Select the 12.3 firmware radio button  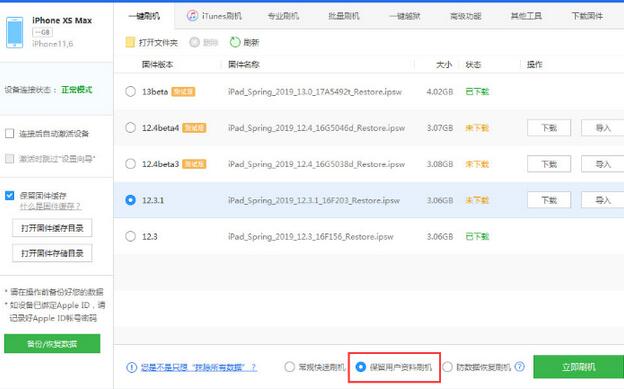coord(130,237)
